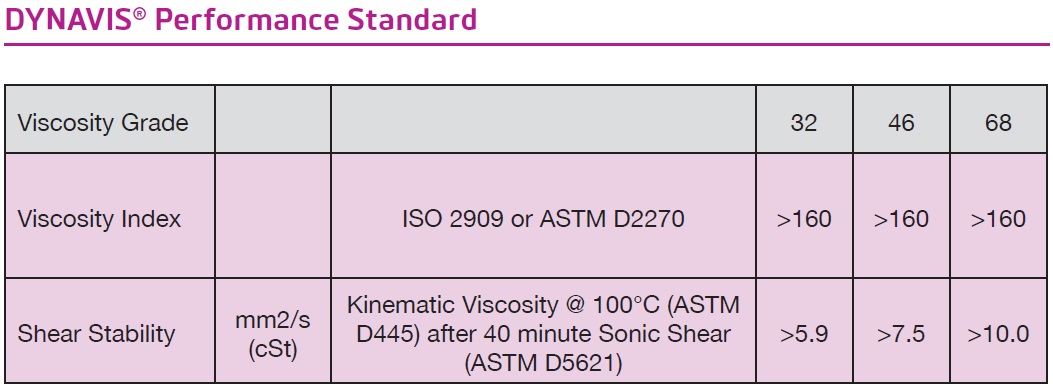Click the >7.5 shear stability value
Viewport: 1053px width, 391px height.
(x=901, y=335)
